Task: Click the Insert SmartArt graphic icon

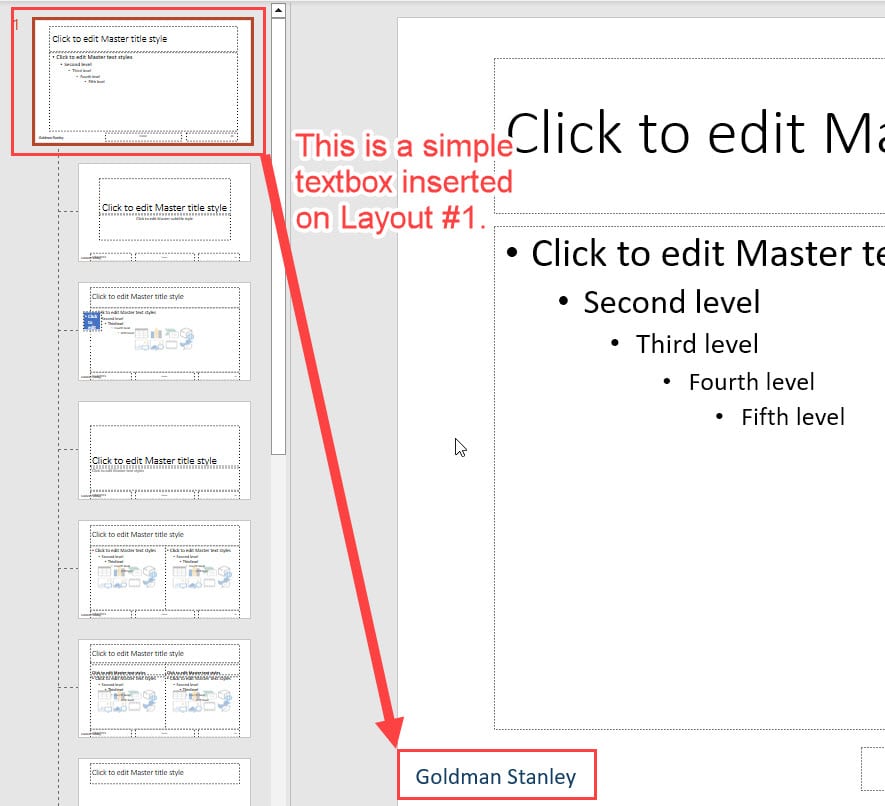Action: click(171, 333)
